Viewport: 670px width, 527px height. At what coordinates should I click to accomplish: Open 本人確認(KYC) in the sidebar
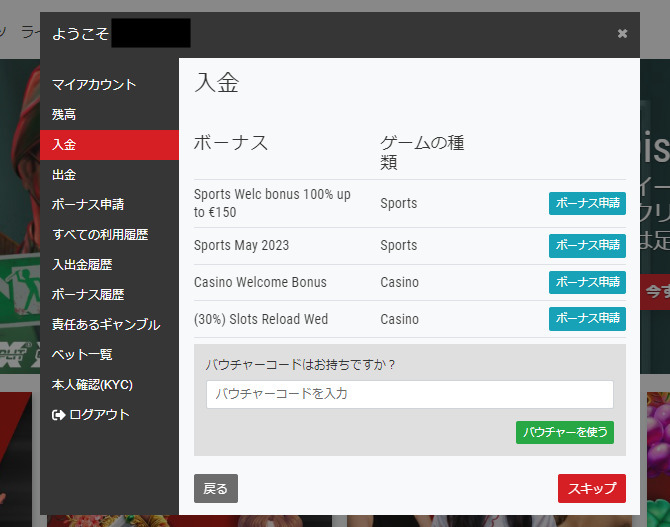coord(92,385)
